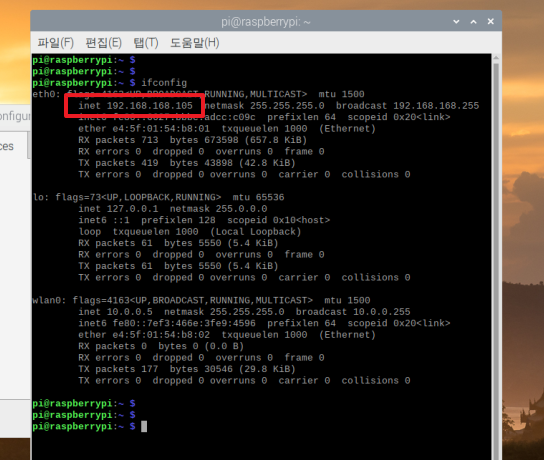This screenshot has width=544, height=460.
Task: Click the wlan0: flags=4163 line
Action: [201, 300]
